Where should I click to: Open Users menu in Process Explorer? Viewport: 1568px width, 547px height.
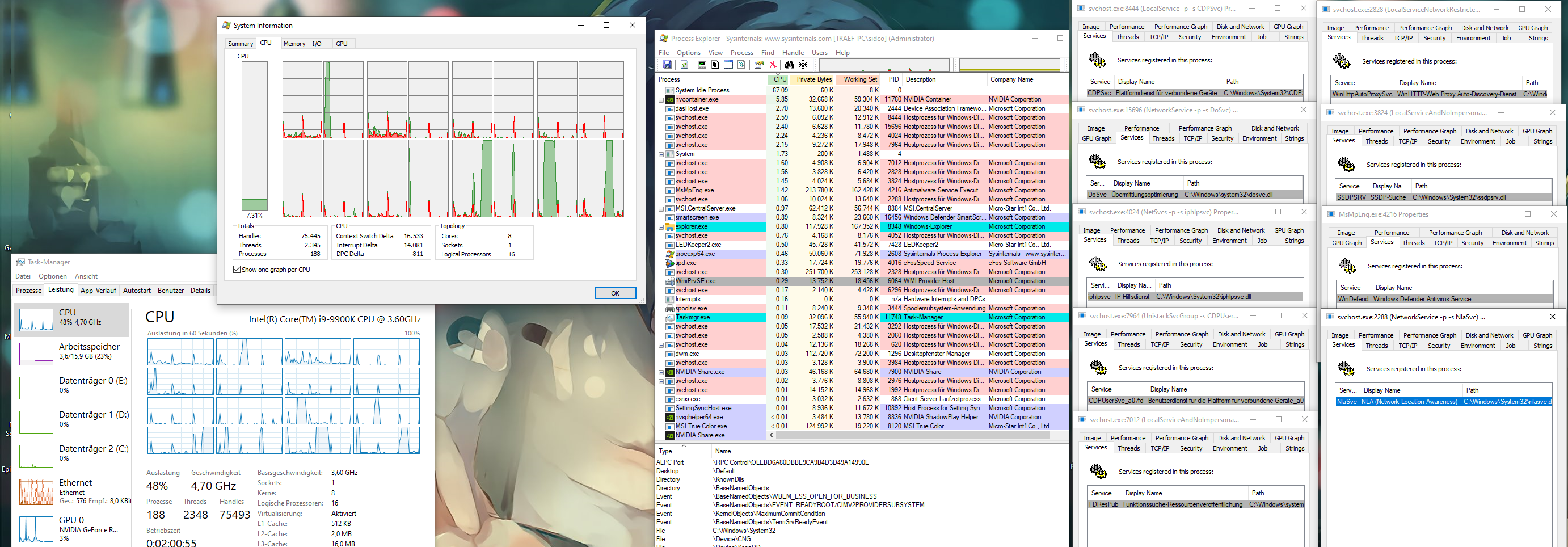point(819,53)
